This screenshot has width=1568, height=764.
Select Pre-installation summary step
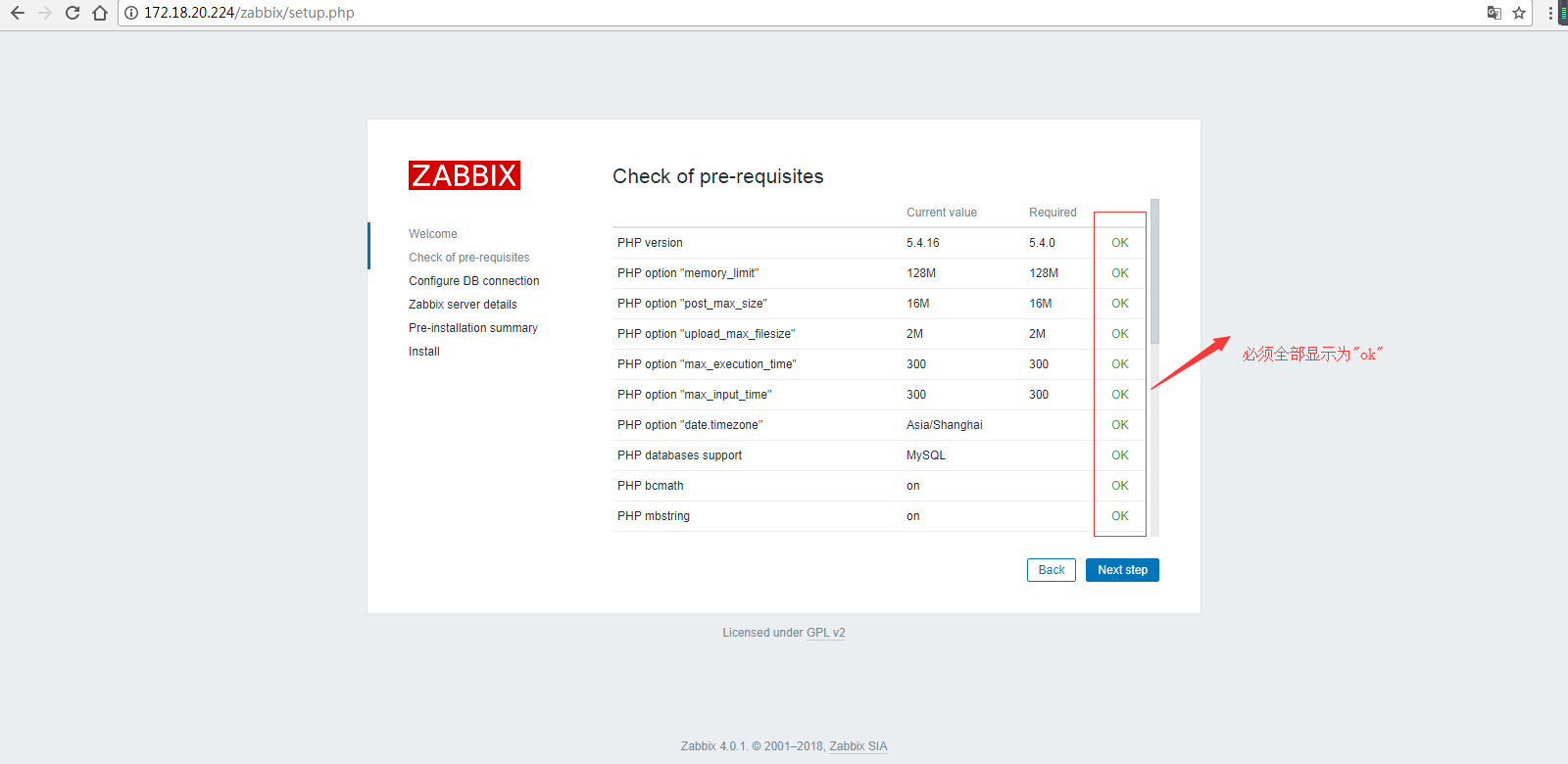(473, 328)
